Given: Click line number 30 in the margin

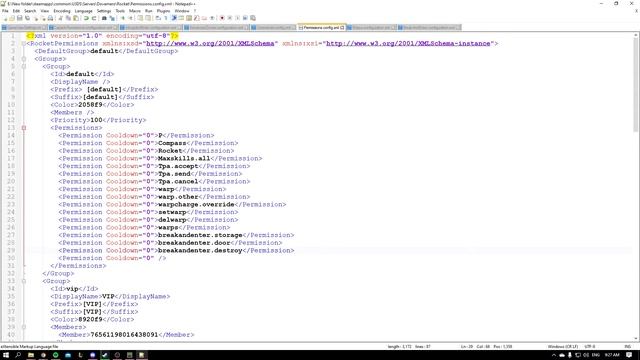Looking at the screenshot, I should [11, 258].
